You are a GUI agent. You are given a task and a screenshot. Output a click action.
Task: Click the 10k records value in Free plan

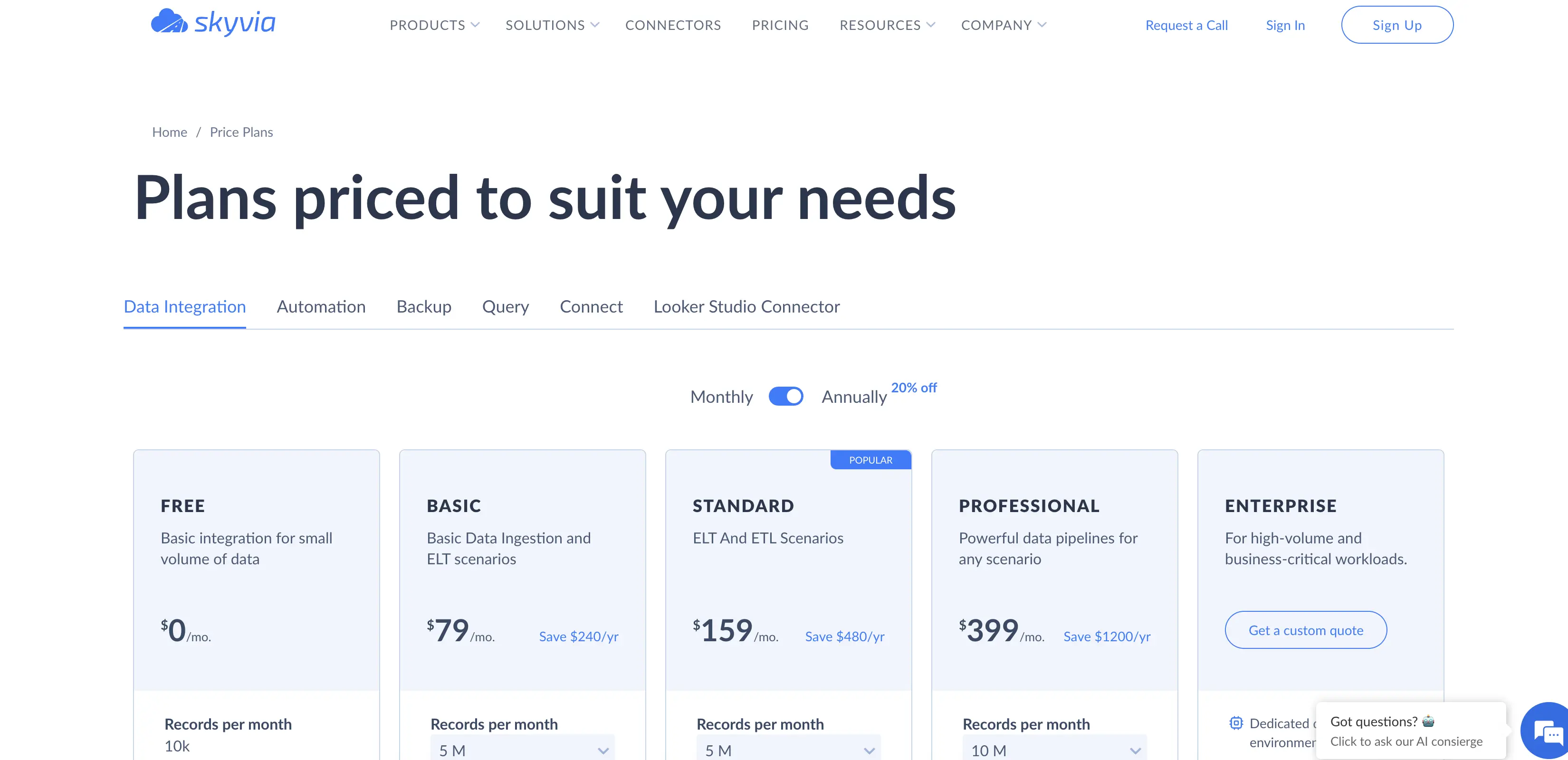(x=177, y=746)
